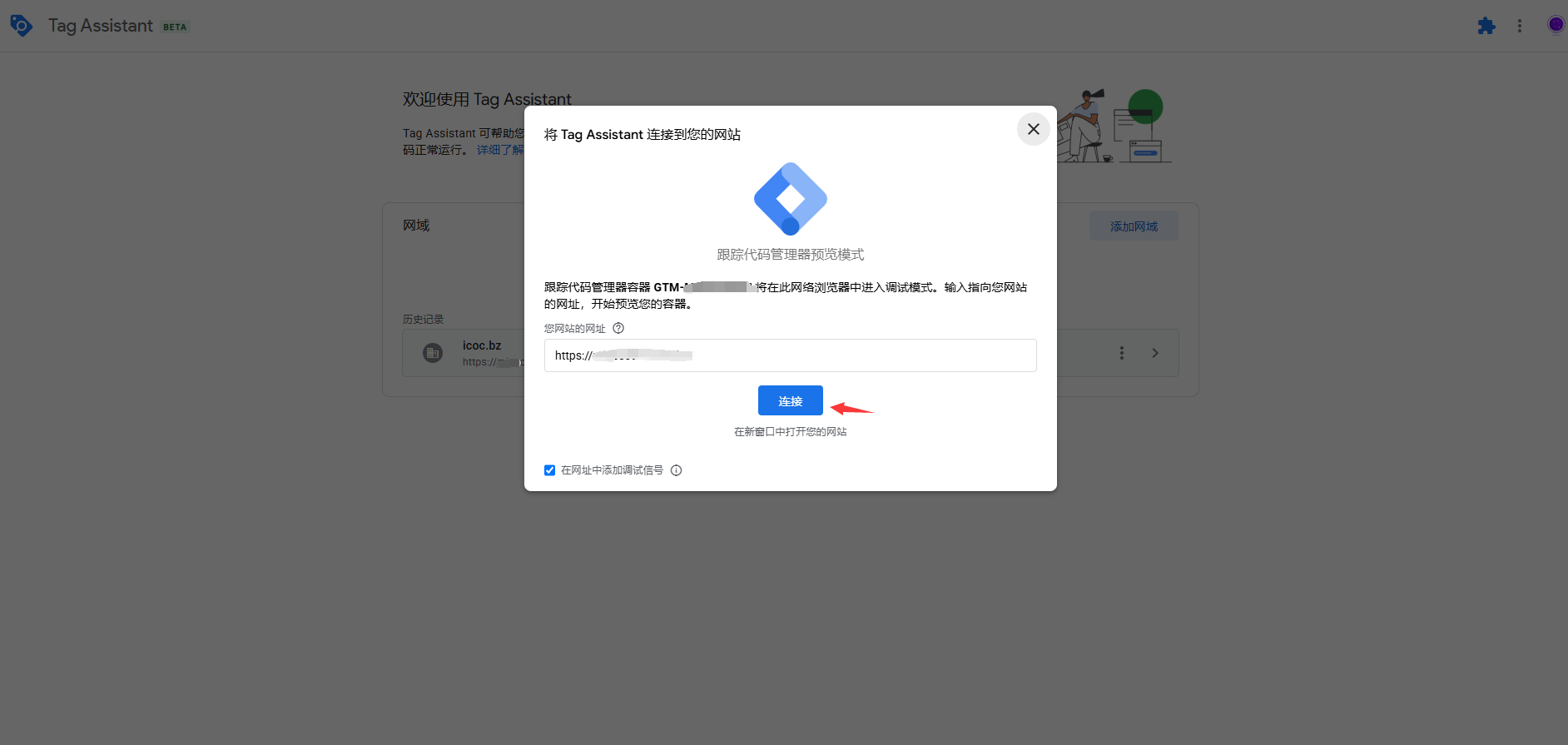Click the Tag Assistant logo icon
This screenshot has width=1568, height=745.
(x=21, y=26)
